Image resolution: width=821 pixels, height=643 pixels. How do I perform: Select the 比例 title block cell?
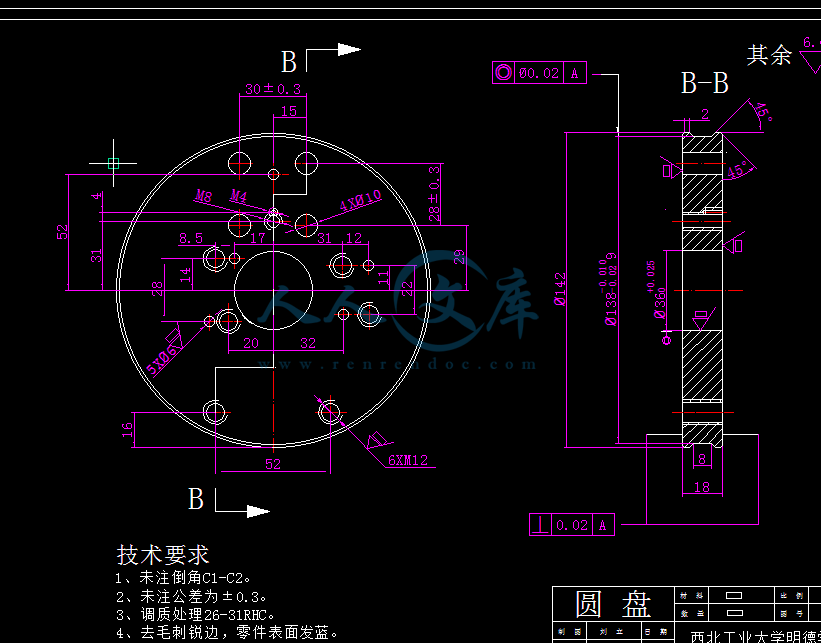click(792, 595)
